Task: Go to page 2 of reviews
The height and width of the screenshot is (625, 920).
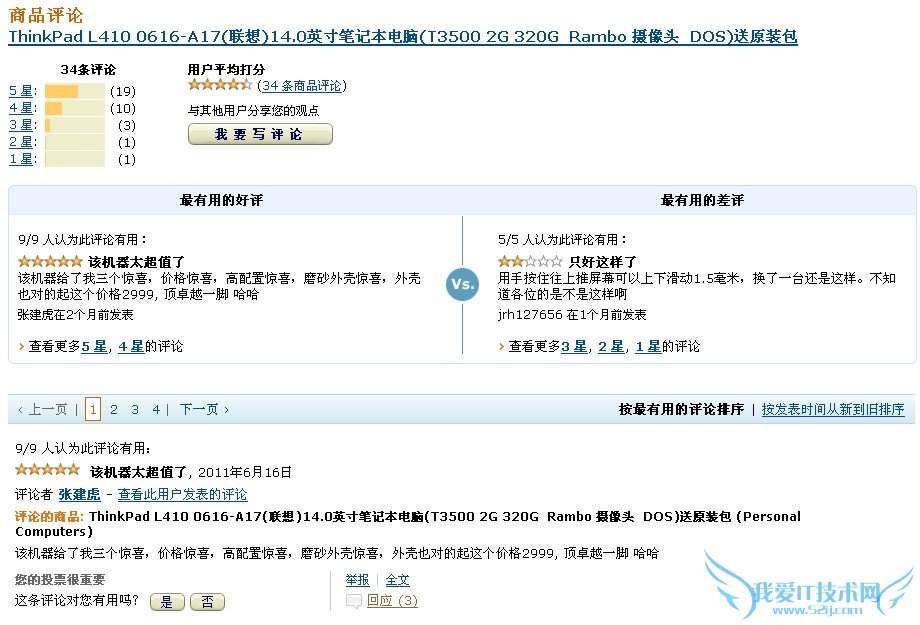Action: click(x=114, y=409)
